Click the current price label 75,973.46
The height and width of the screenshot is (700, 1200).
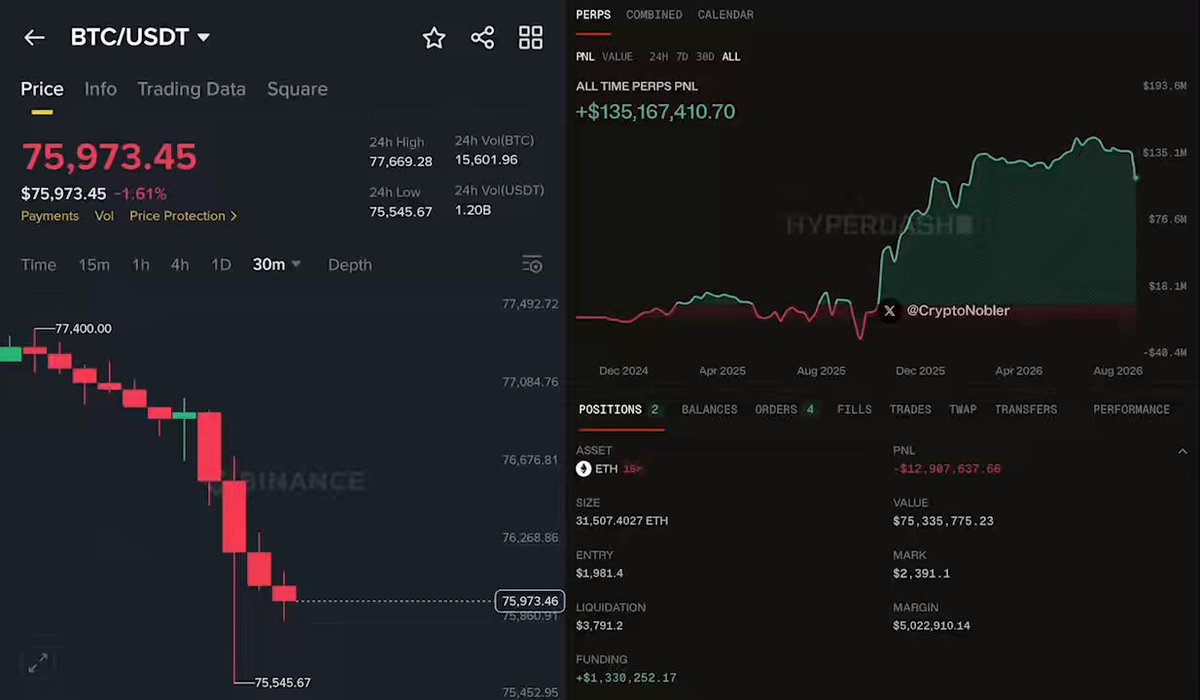[x=530, y=601]
